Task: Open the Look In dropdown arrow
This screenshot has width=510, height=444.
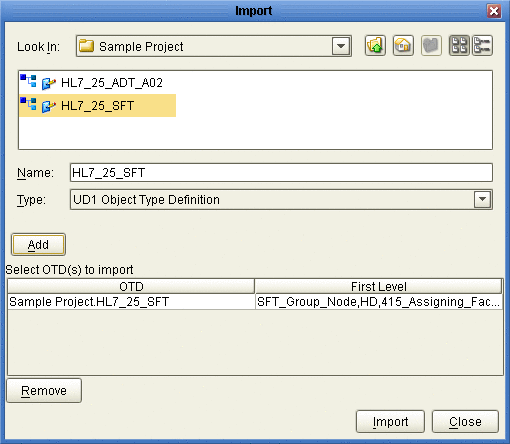Action: click(x=341, y=46)
